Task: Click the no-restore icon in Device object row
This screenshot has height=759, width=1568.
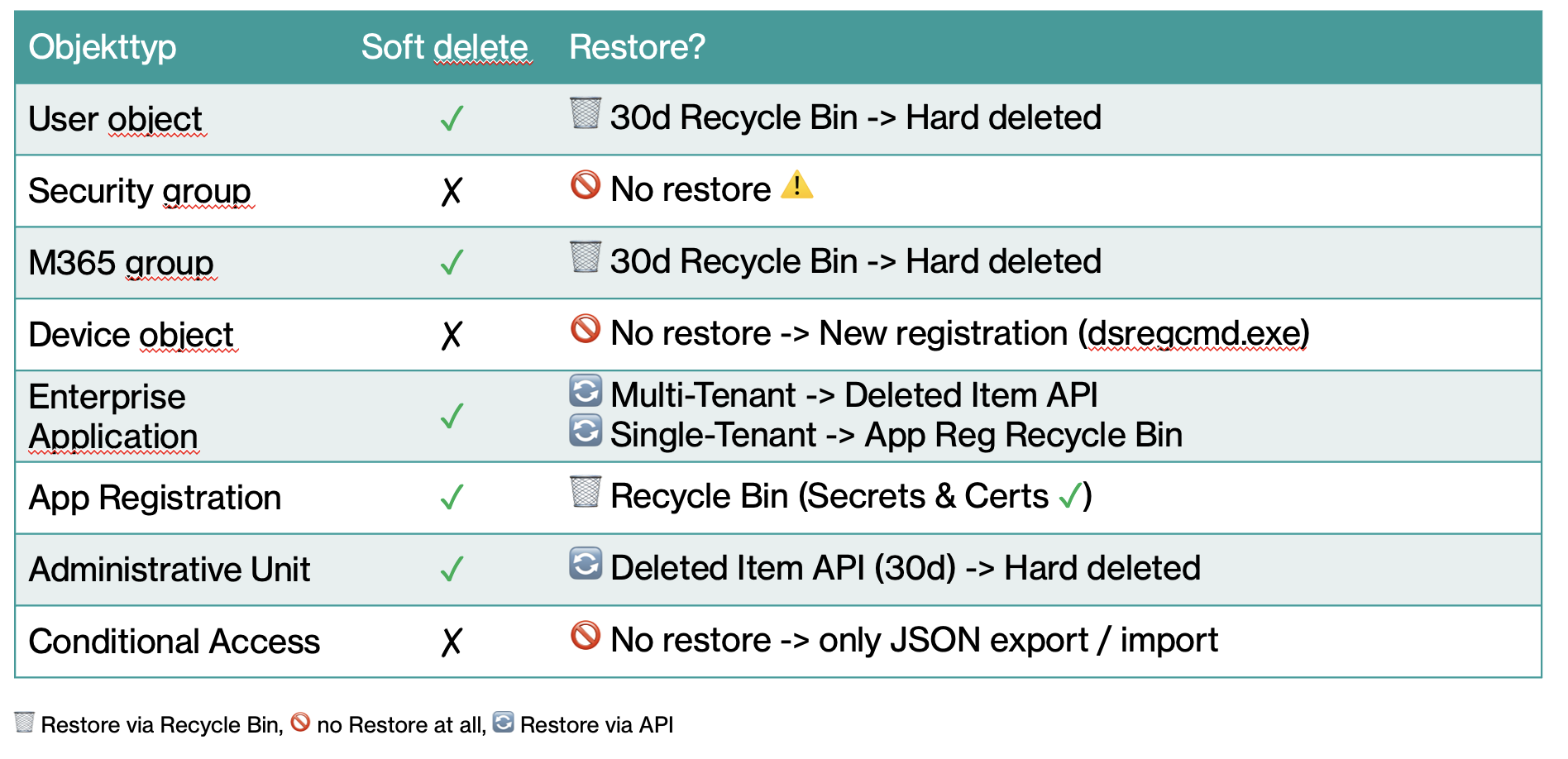Action: click(x=586, y=328)
